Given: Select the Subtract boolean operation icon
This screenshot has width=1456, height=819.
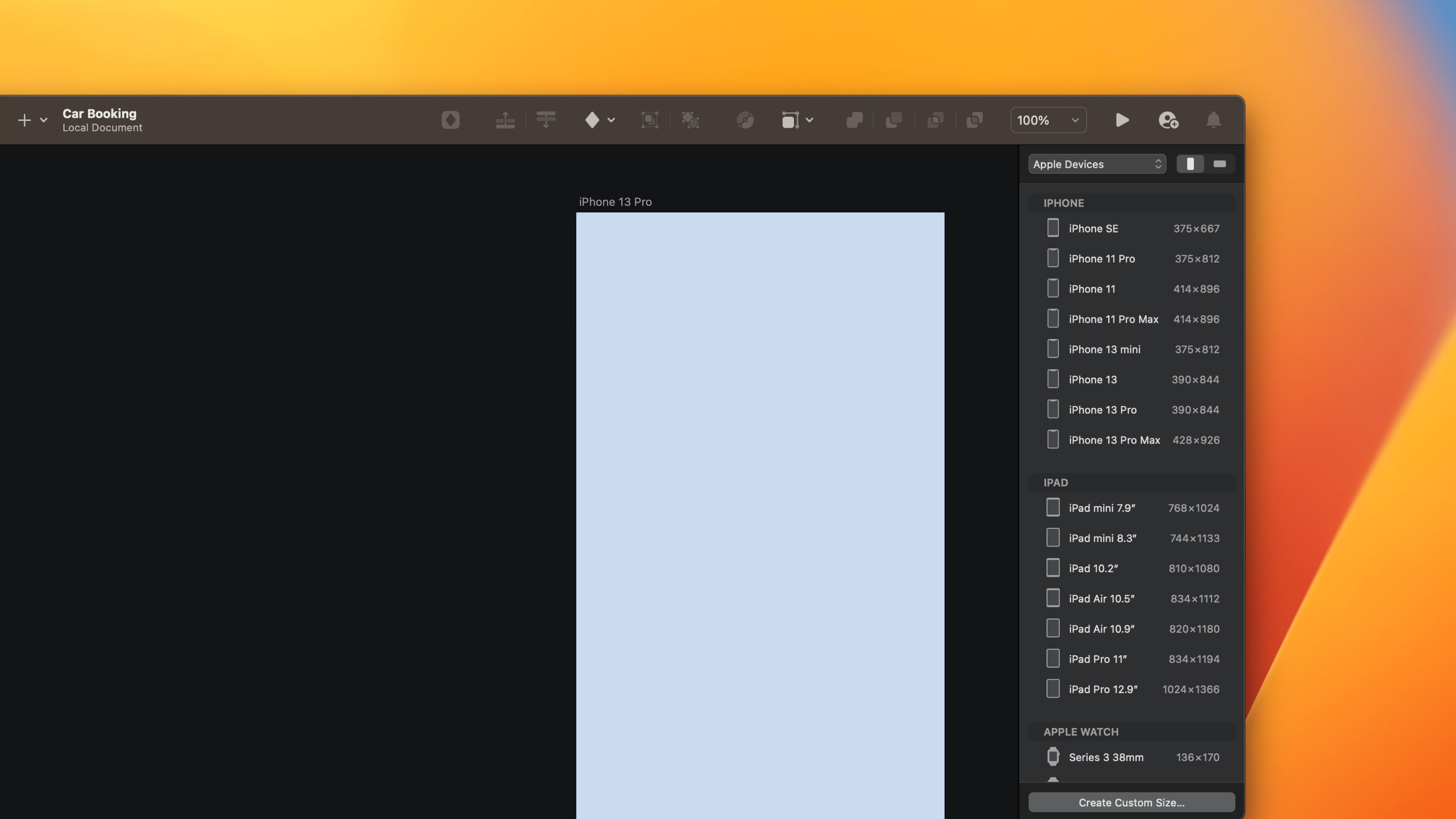Looking at the screenshot, I should [x=894, y=120].
